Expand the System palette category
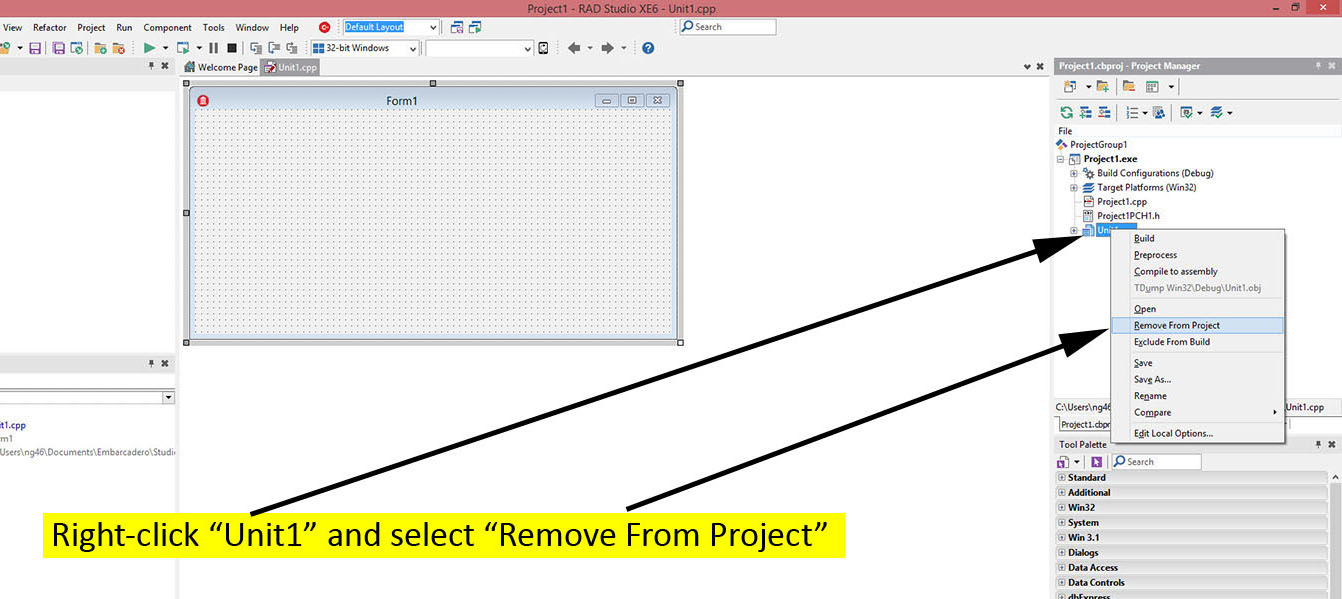 coord(1062,523)
